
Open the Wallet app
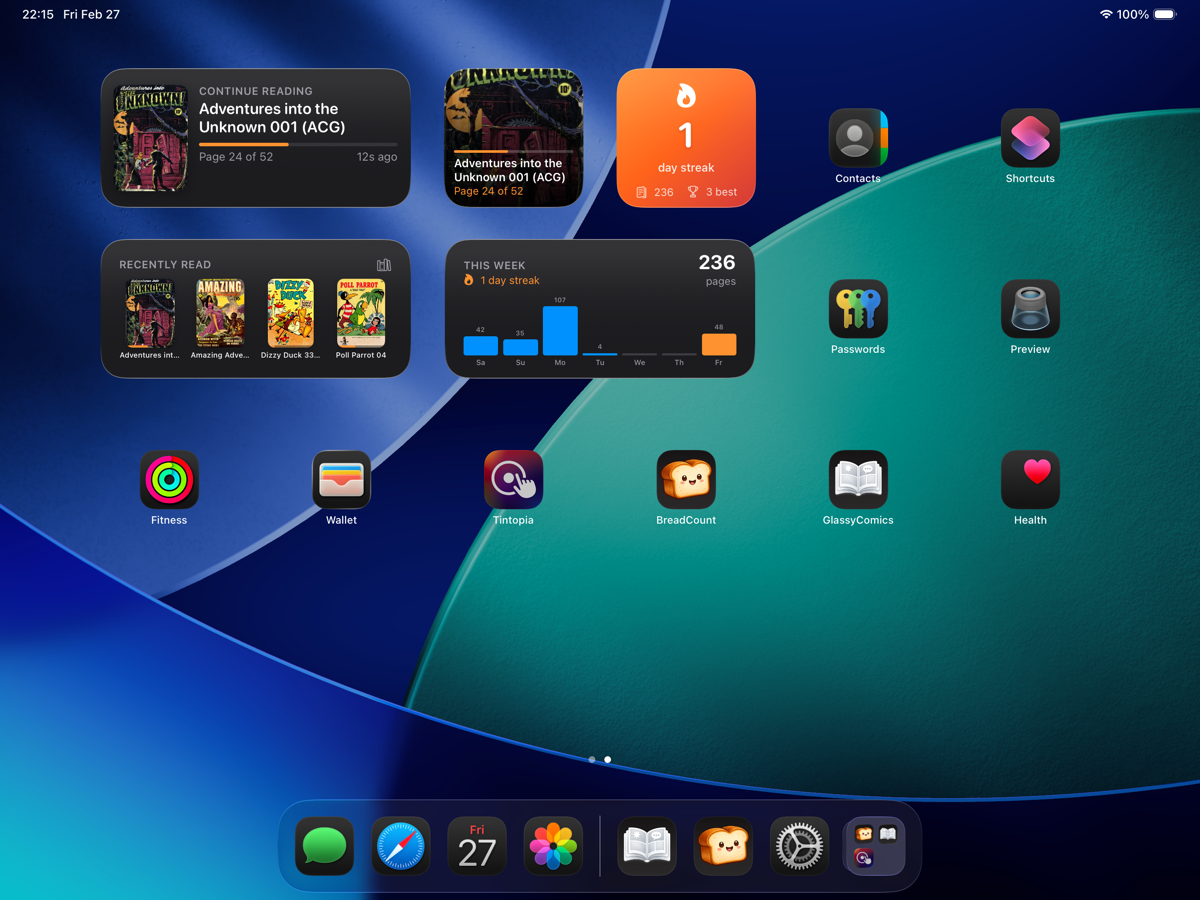[x=341, y=480]
